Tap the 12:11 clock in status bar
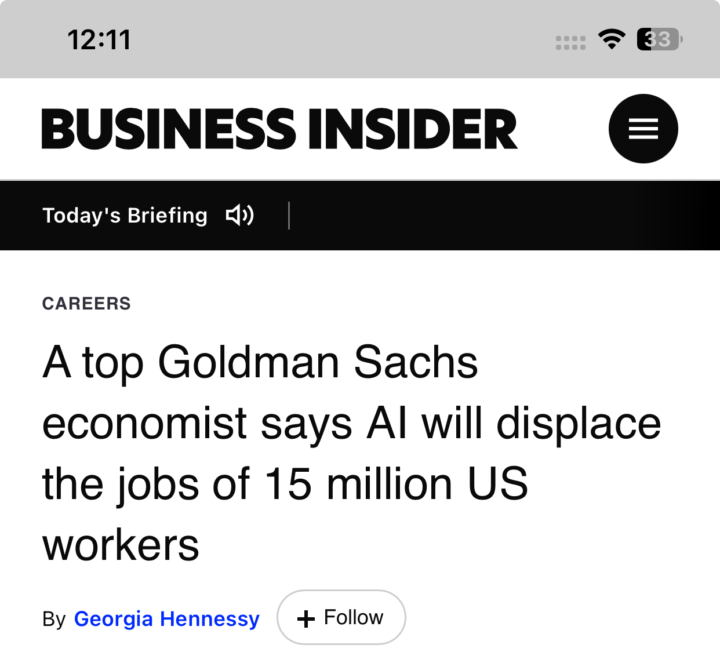The width and height of the screenshot is (720, 670). (x=99, y=39)
